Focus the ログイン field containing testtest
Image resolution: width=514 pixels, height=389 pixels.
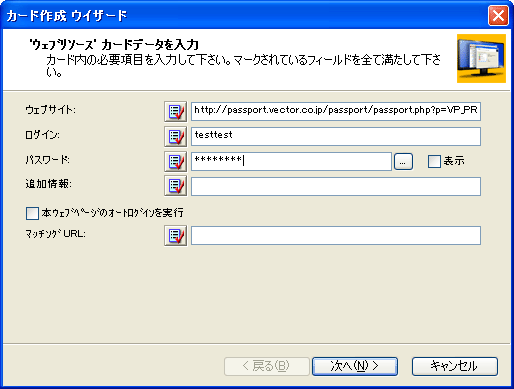point(336,136)
